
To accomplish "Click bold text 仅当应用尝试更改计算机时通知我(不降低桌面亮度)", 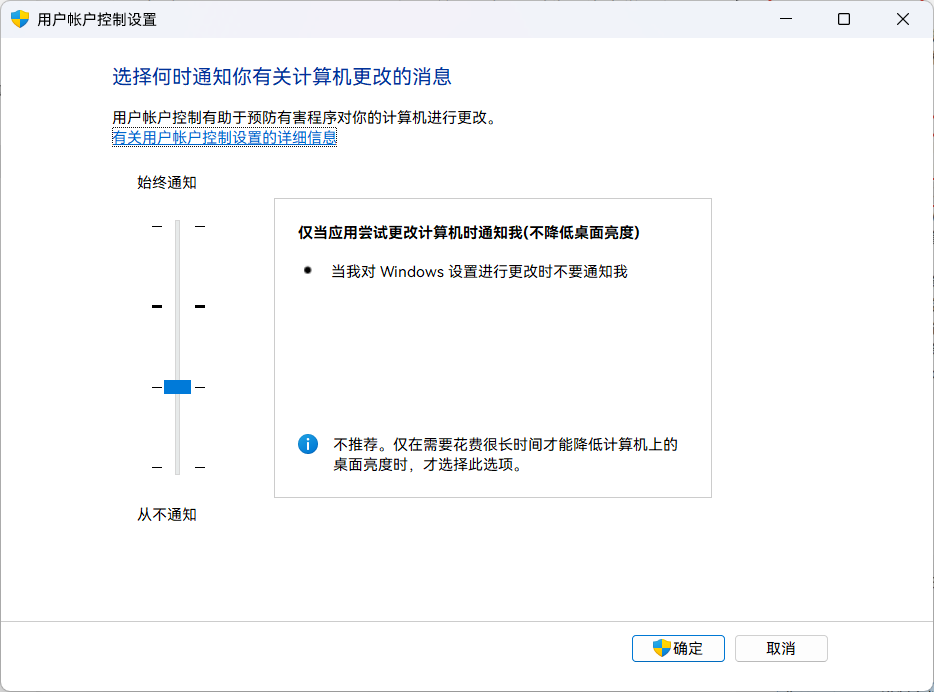I will click(469, 232).
